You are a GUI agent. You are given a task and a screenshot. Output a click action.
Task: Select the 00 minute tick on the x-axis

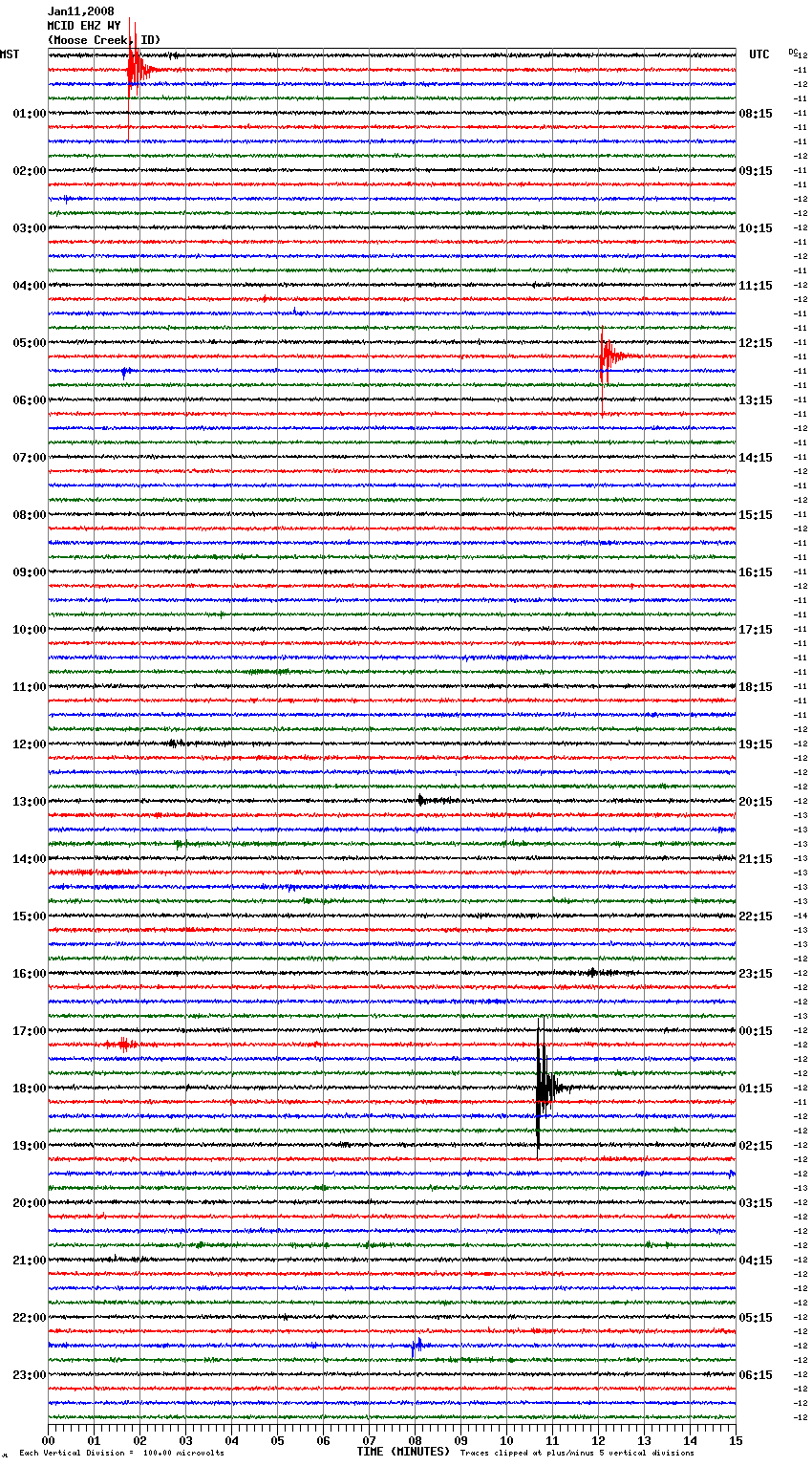click(48, 1440)
